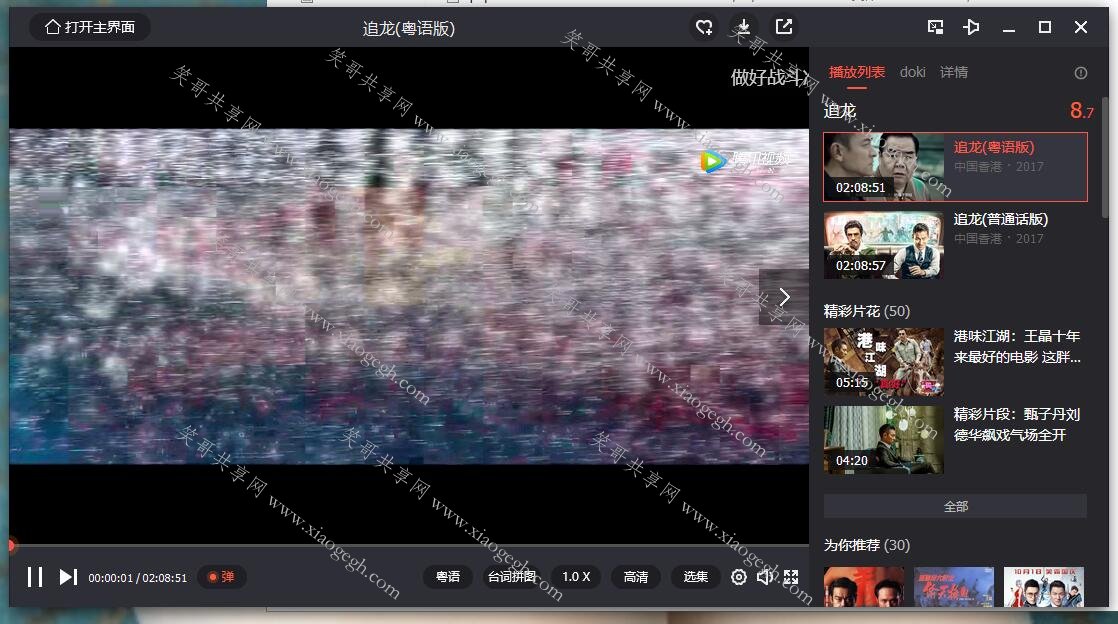Screen dimensions: 1118x624
Task: Click the 为你推荐 (30) section heading
Action: tap(867, 545)
